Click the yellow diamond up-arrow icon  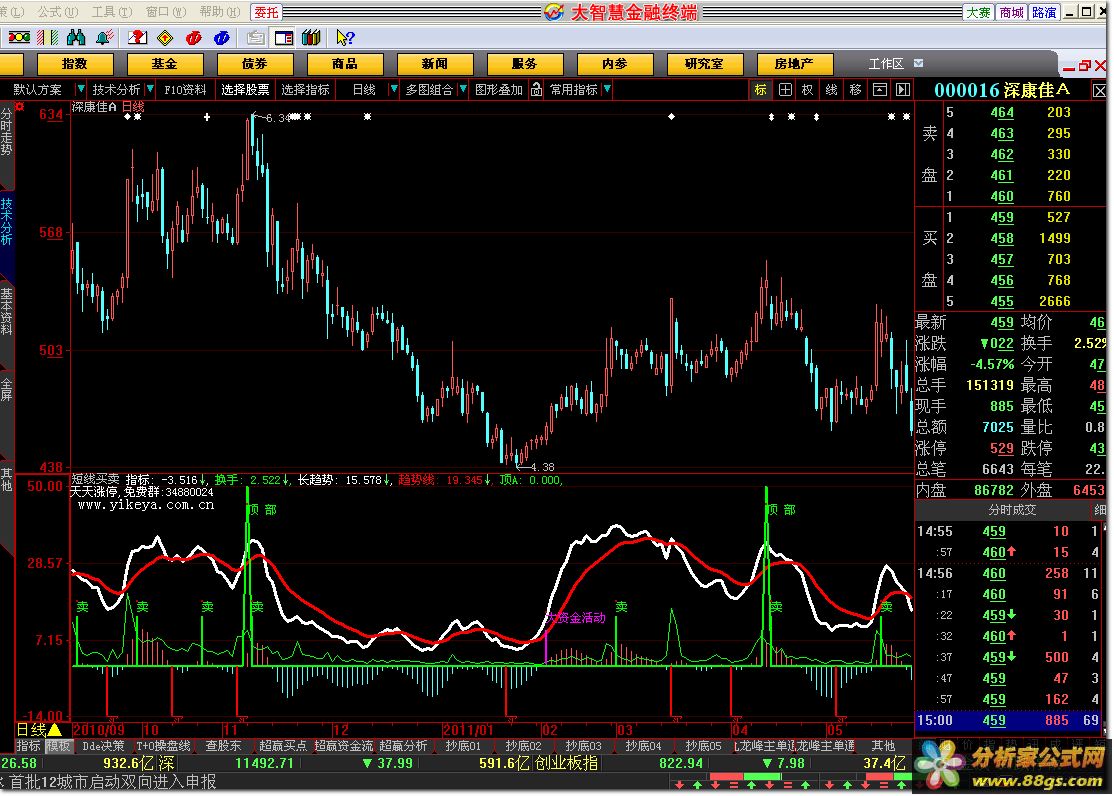[x=166, y=38]
